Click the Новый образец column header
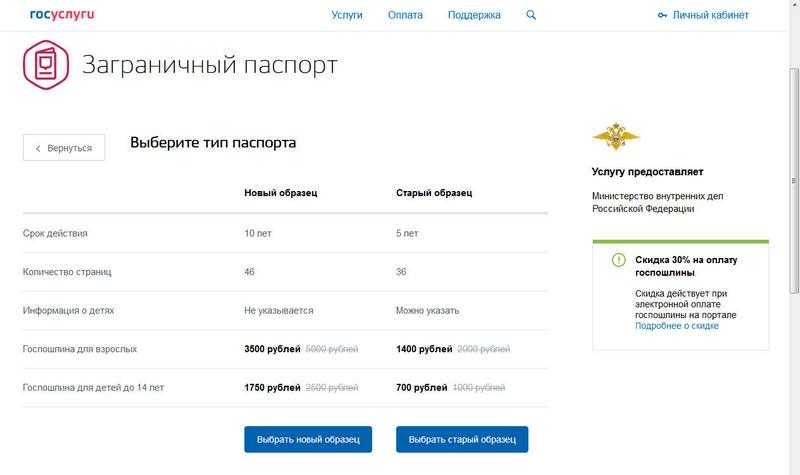The width and height of the screenshot is (800, 475). 281,193
